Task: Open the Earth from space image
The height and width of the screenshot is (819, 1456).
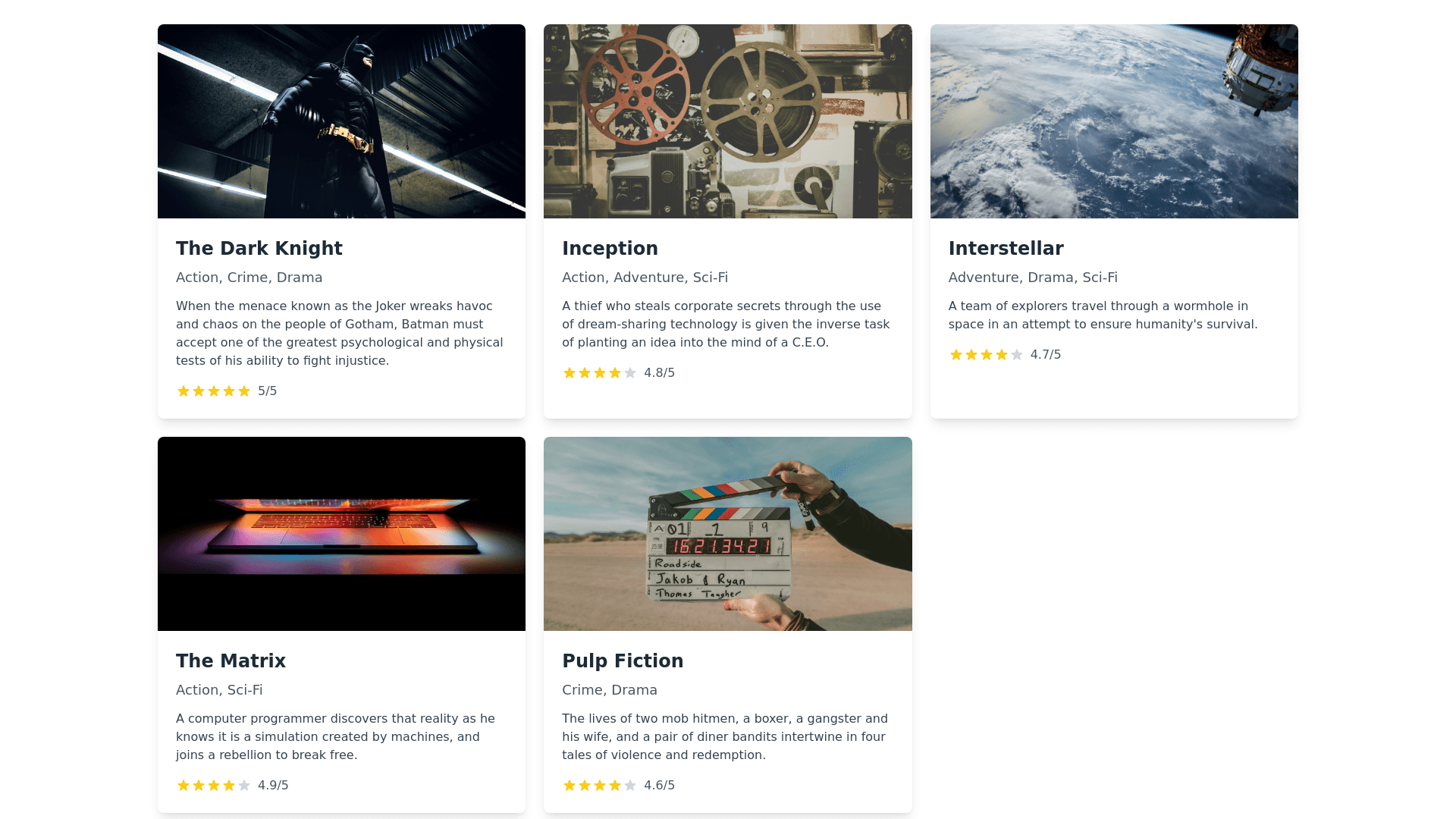Action: (x=1114, y=121)
